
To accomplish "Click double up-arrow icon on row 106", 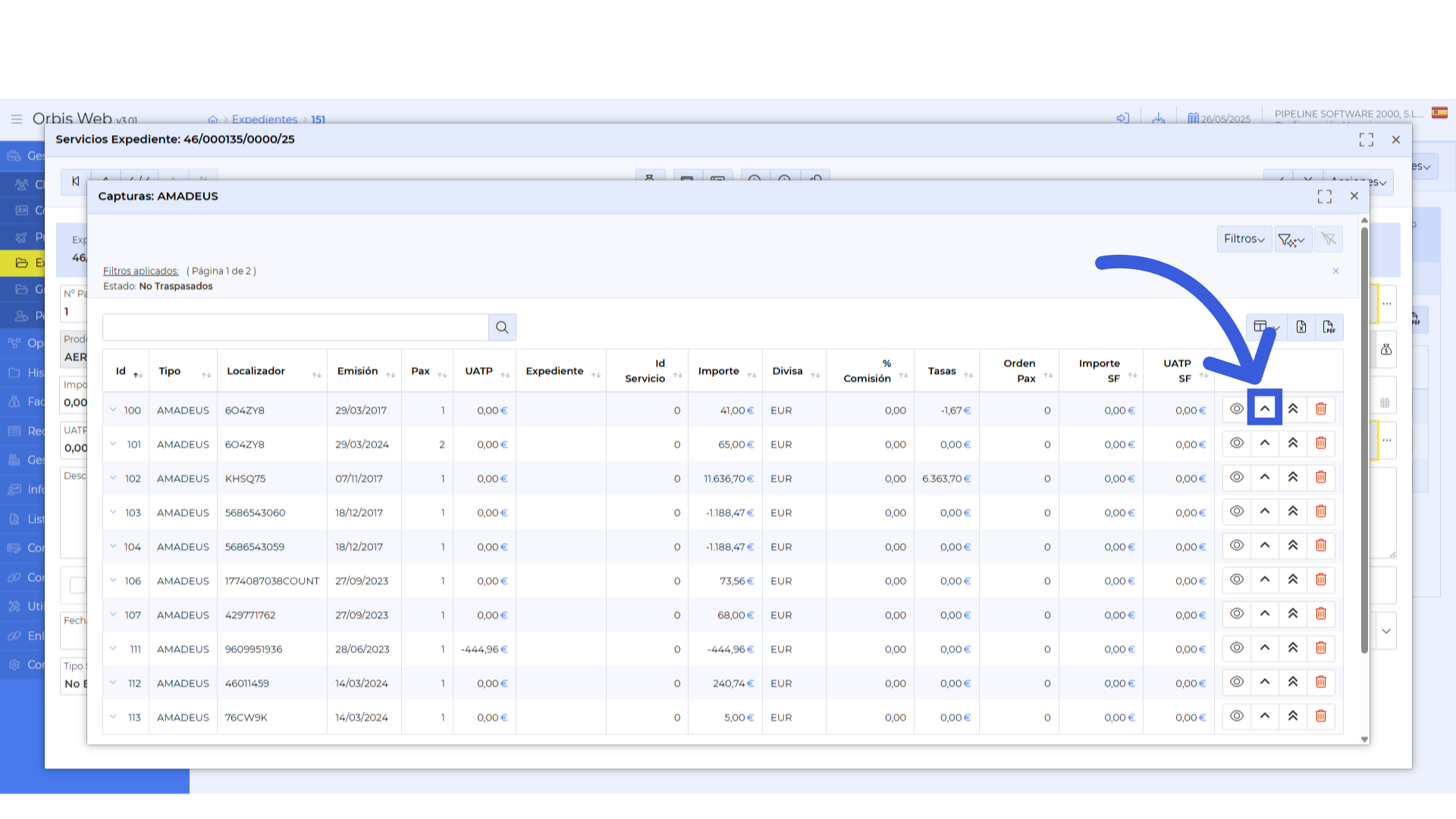I will [x=1293, y=579].
